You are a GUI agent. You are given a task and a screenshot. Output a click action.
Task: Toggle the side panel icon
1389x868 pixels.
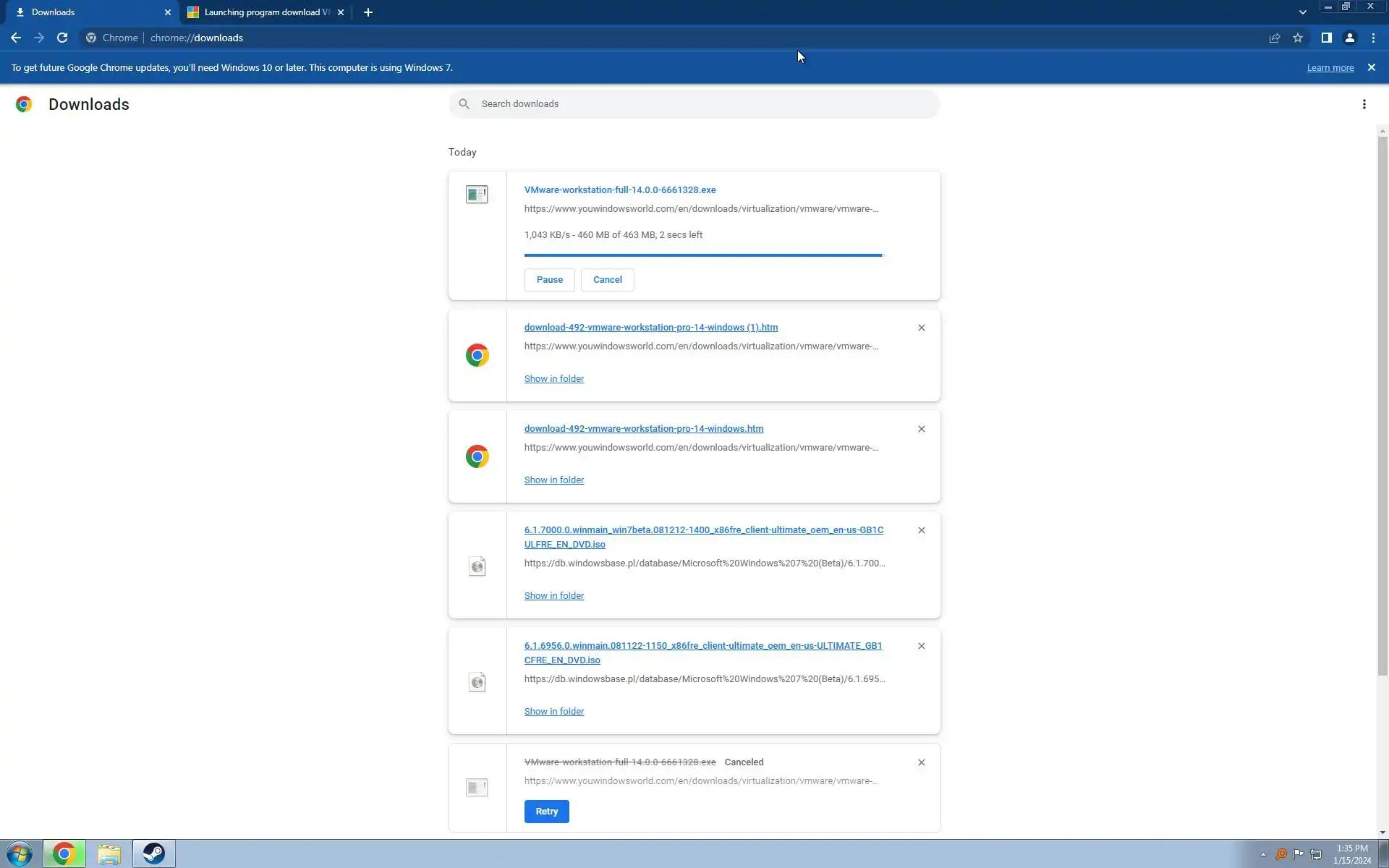1326,38
